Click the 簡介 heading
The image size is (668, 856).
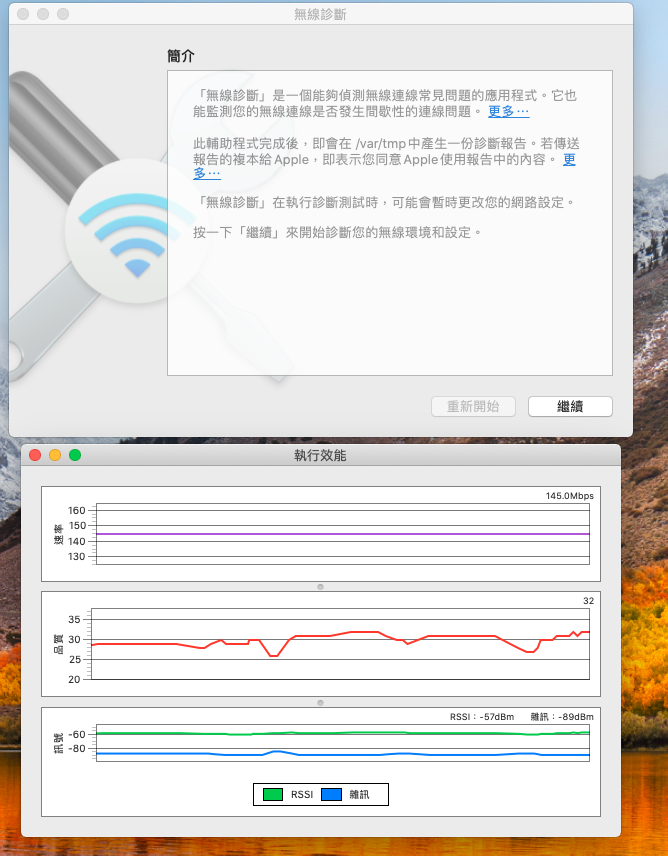click(181, 56)
